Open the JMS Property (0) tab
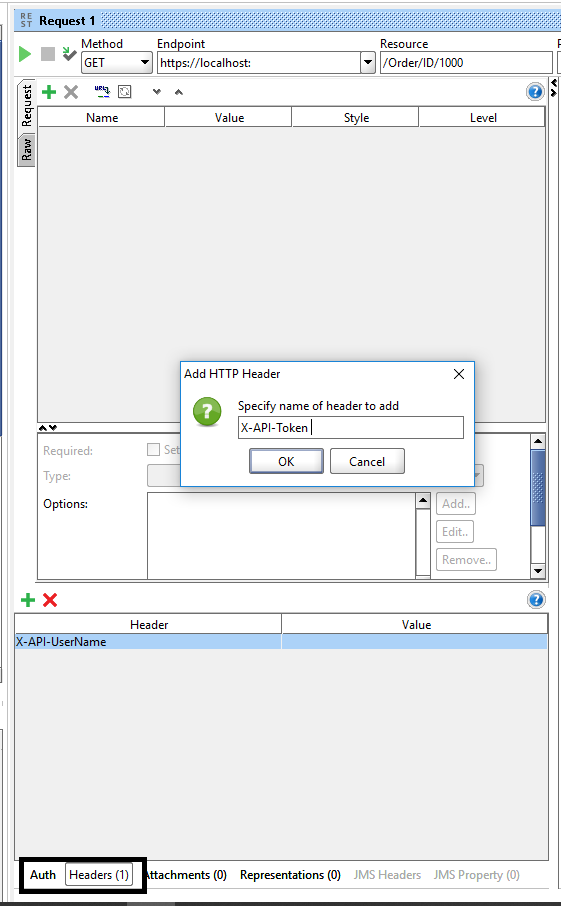 click(477, 875)
